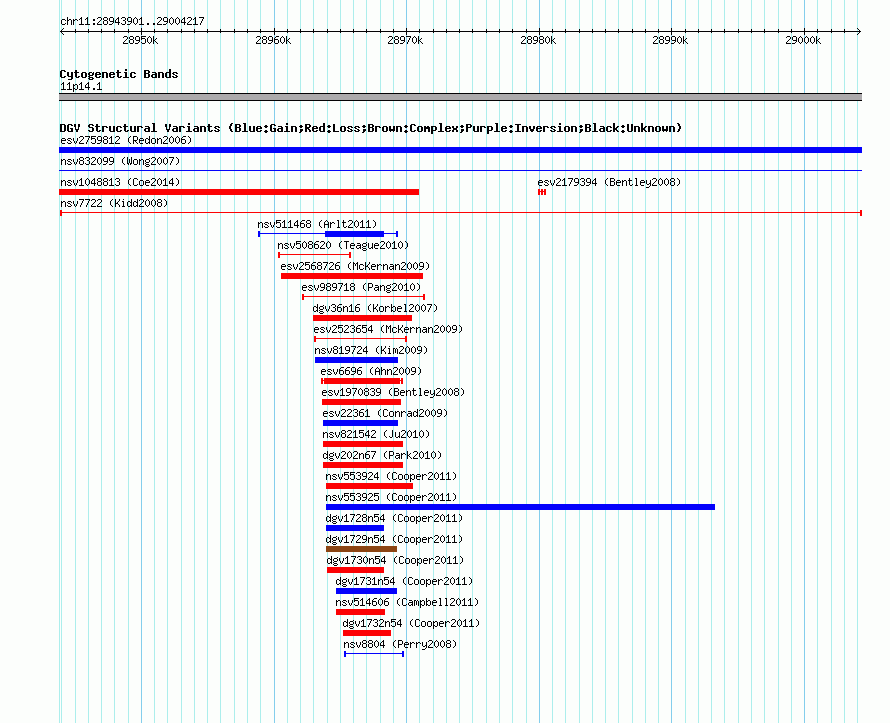This screenshot has height=723, width=890.
Task: Click the 28960k ruler label
Action: (273, 40)
